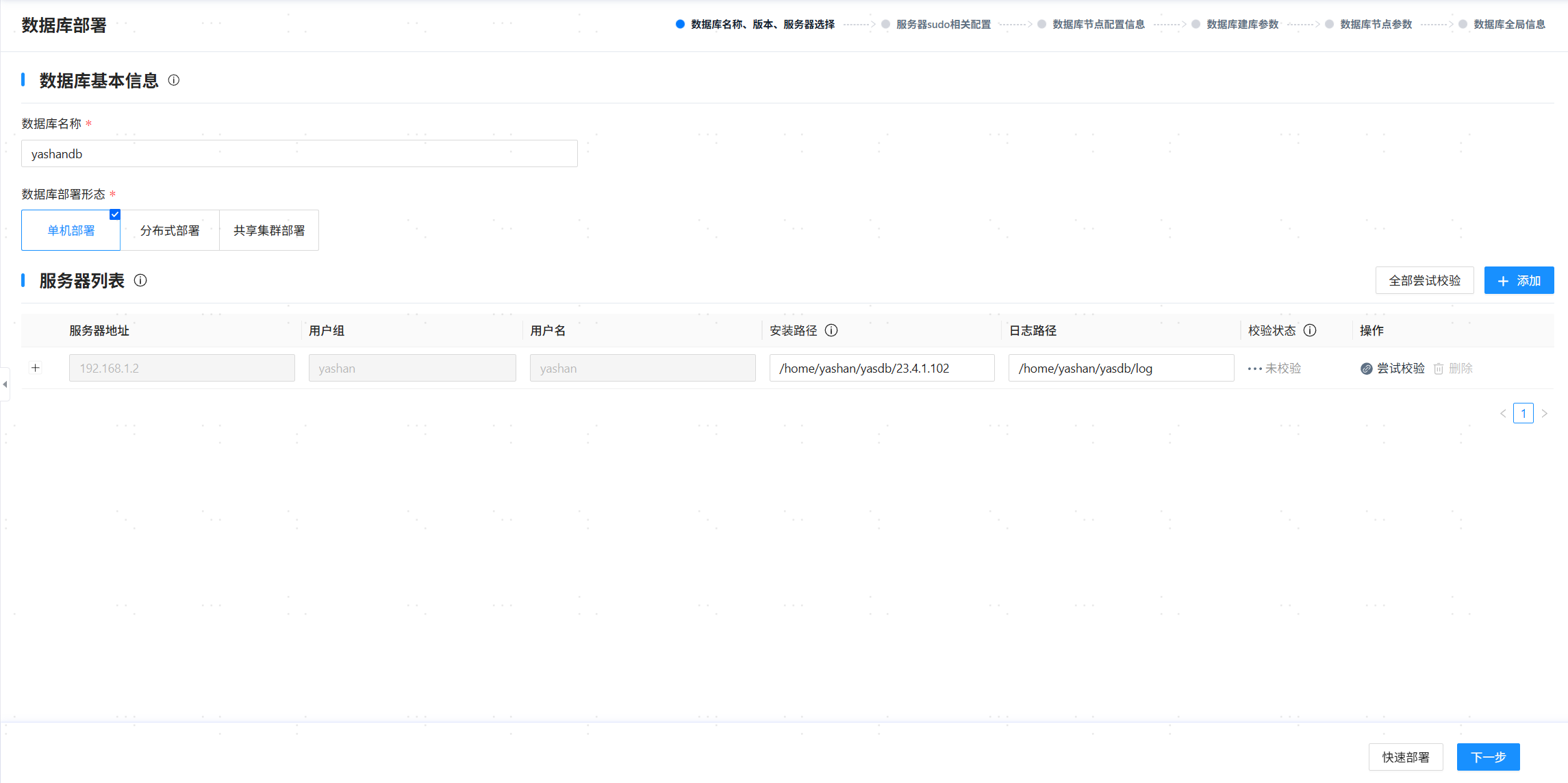Select 分布式部署 deployment mode
This screenshot has width=1568, height=783.
(x=170, y=230)
